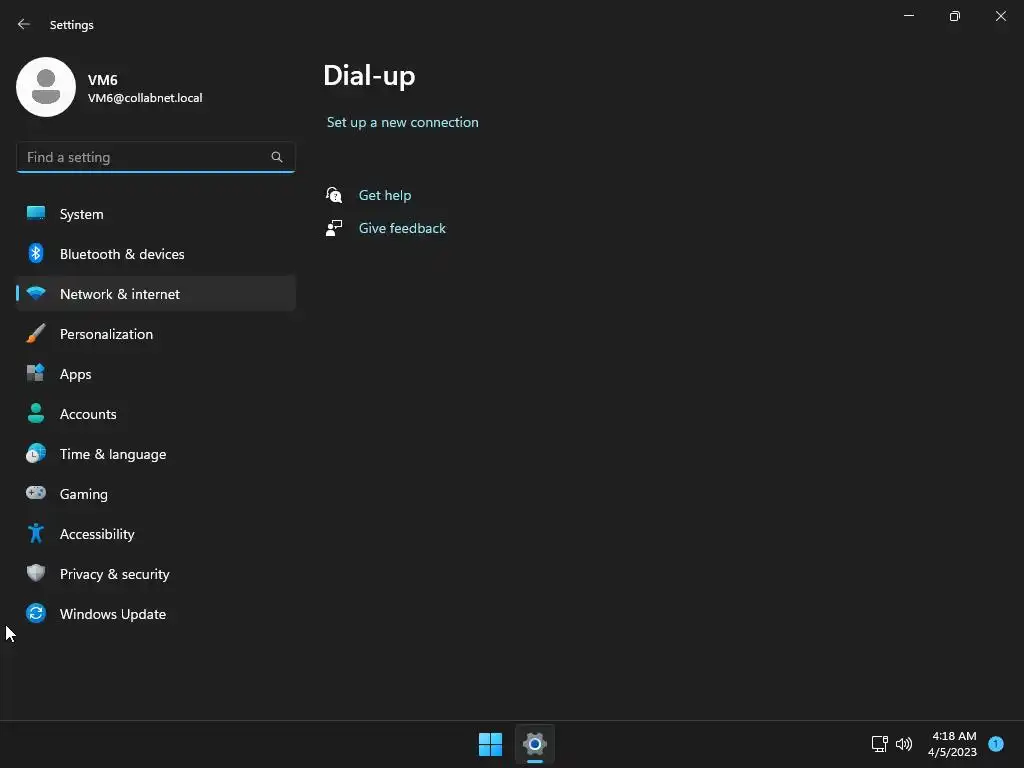Click the Settings gear on taskbar
Image resolution: width=1024 pixels, height=768 pixels.
(535, 744)
